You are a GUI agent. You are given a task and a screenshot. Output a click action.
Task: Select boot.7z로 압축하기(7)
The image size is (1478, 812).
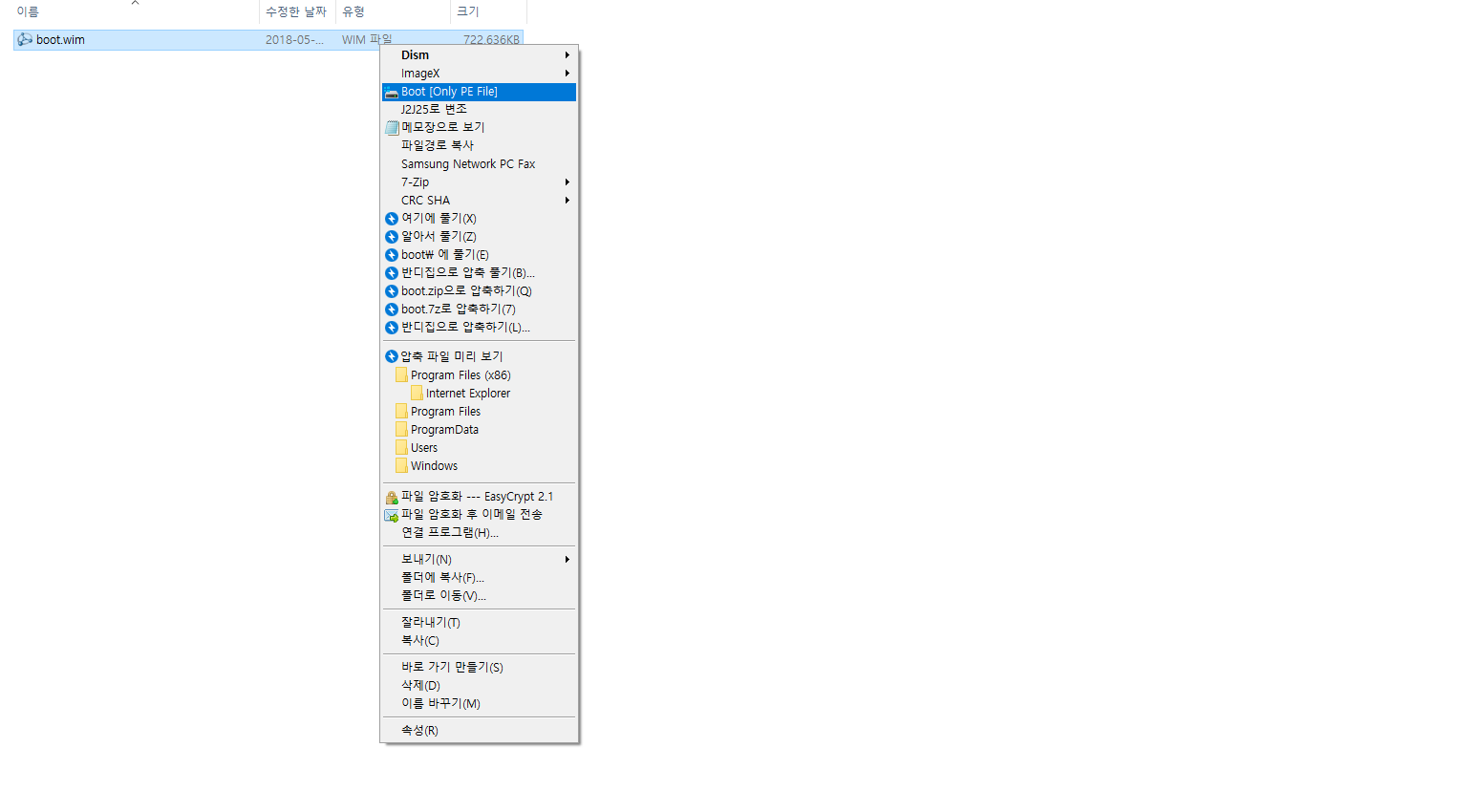coord(479,310)
